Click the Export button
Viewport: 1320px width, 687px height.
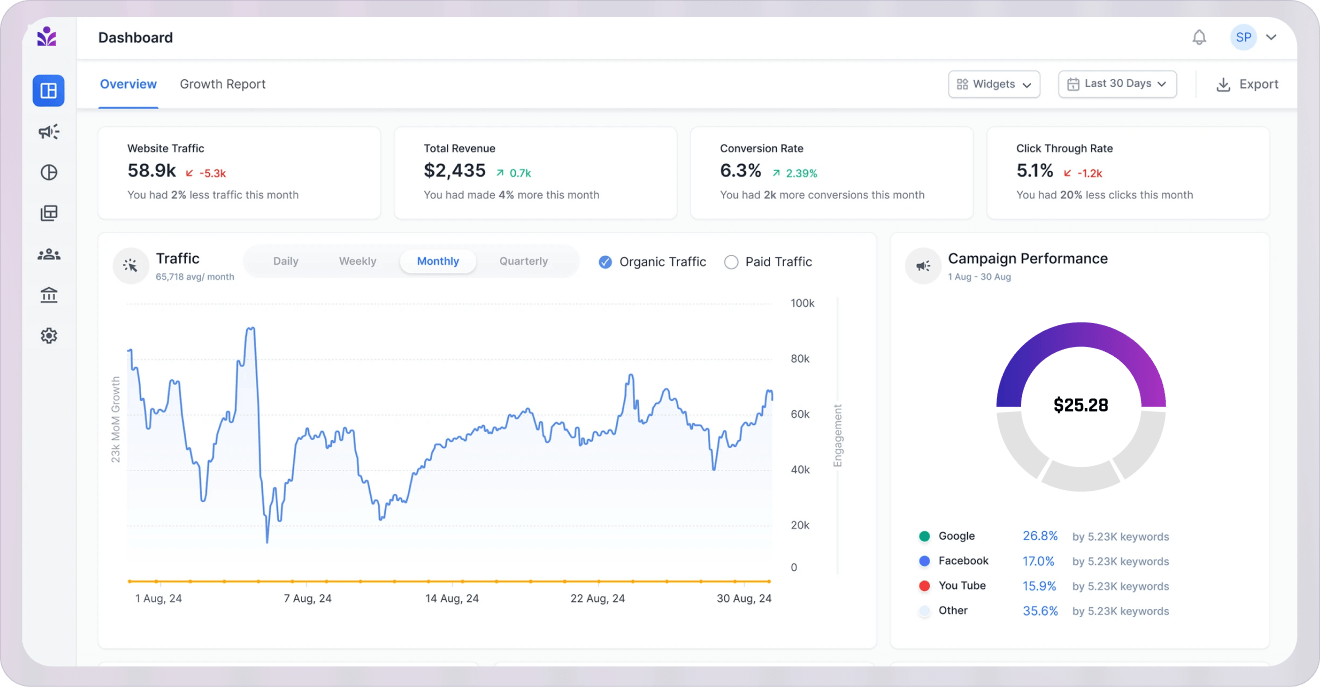point(1247,84)
